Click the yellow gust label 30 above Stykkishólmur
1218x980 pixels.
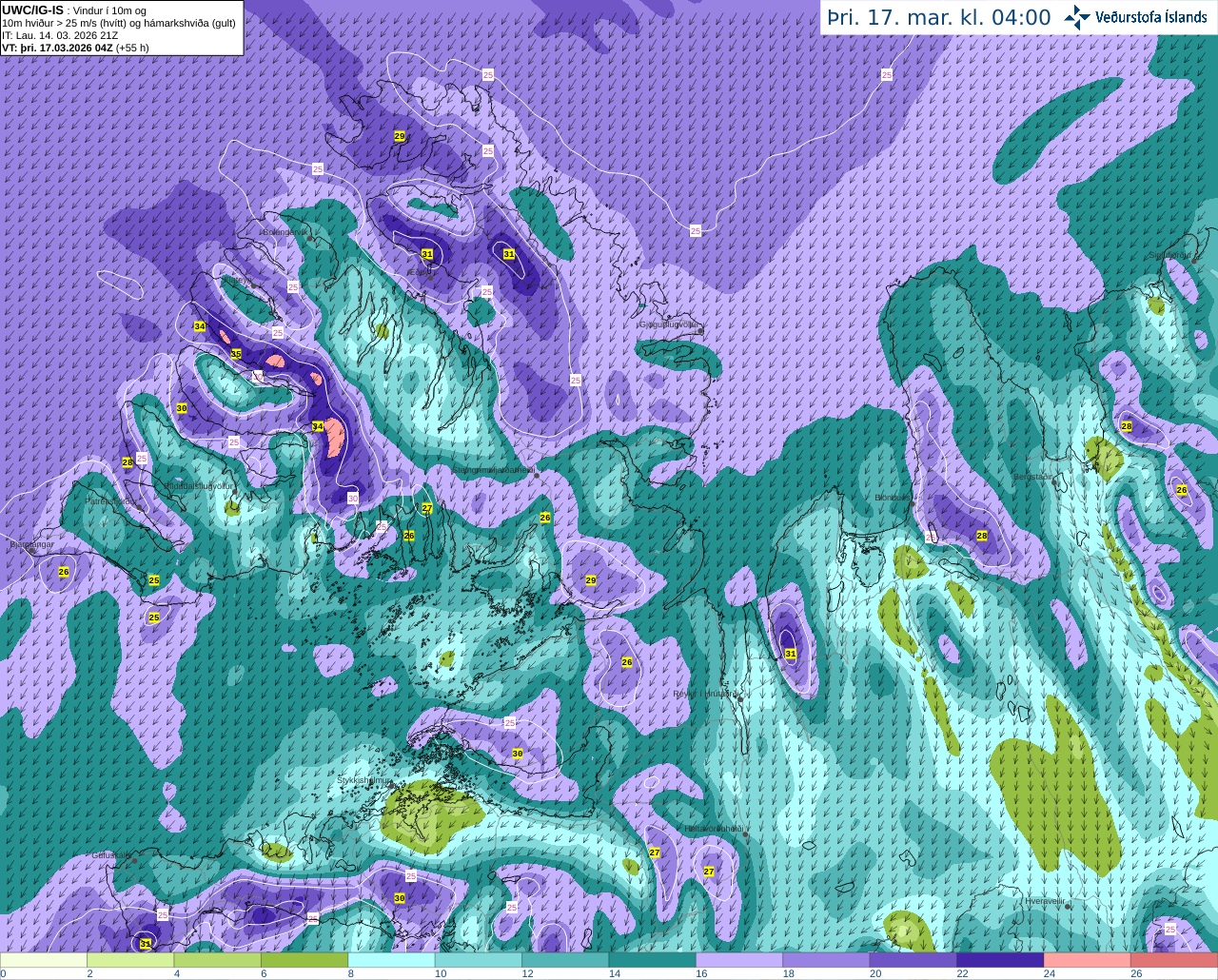[x=518, y=753]
